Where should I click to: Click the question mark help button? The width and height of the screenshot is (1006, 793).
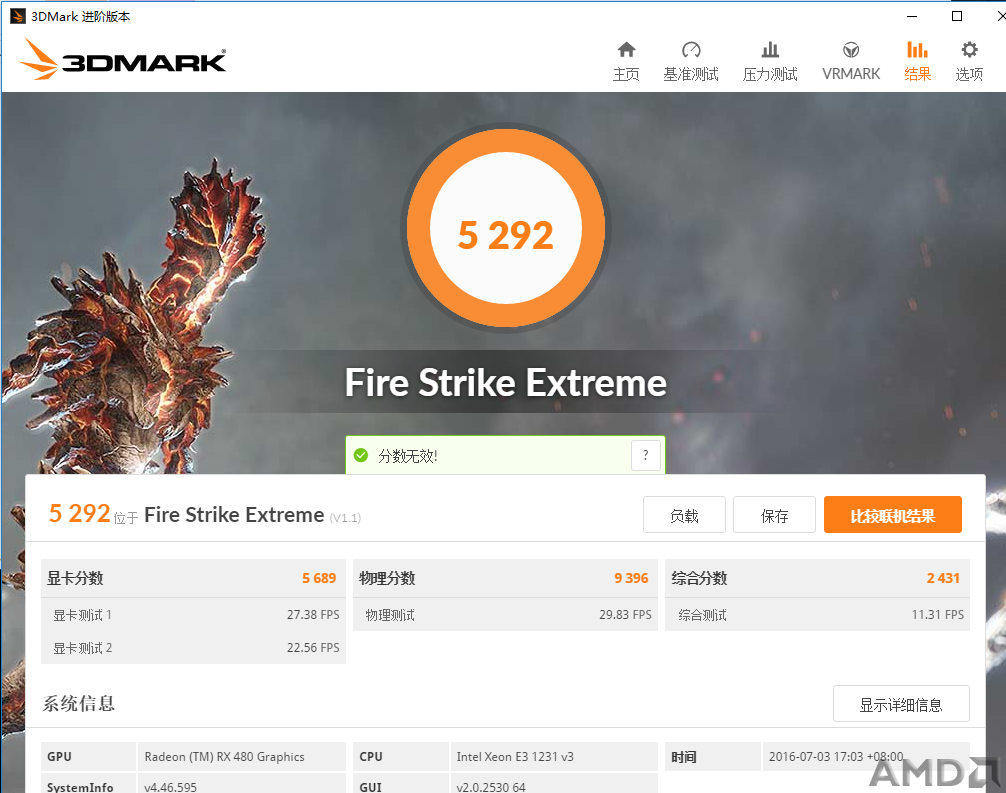tap(646, 456)
